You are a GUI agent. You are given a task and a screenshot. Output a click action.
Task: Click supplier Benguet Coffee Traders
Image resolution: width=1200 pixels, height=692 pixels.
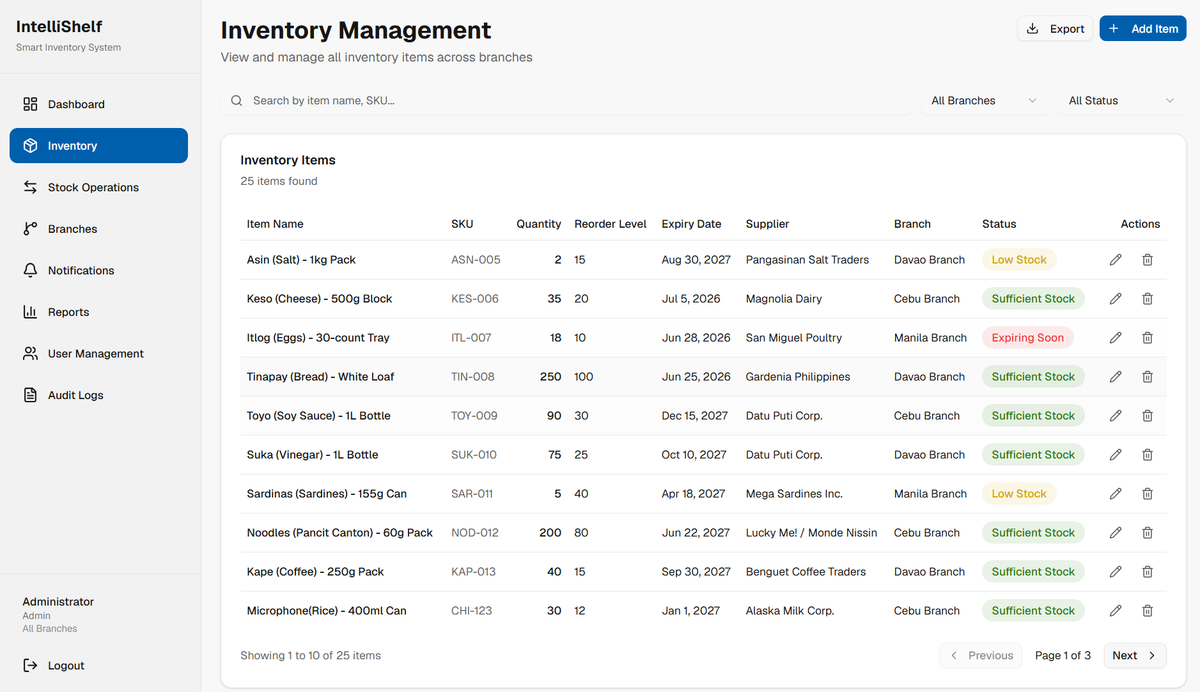pos(806,572)
